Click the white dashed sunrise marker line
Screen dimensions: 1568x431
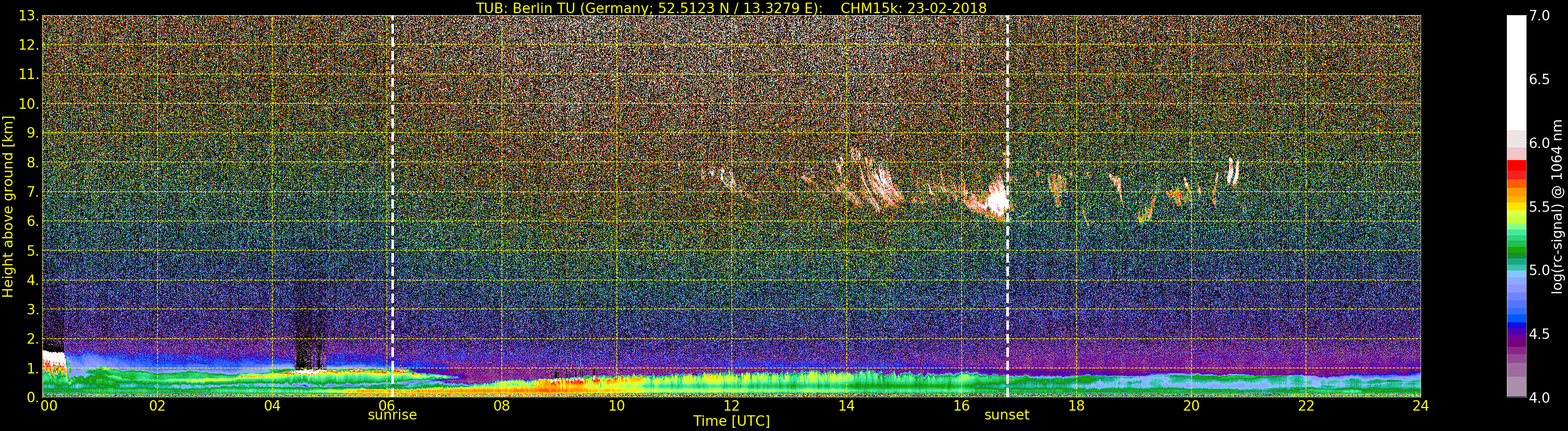392,206
